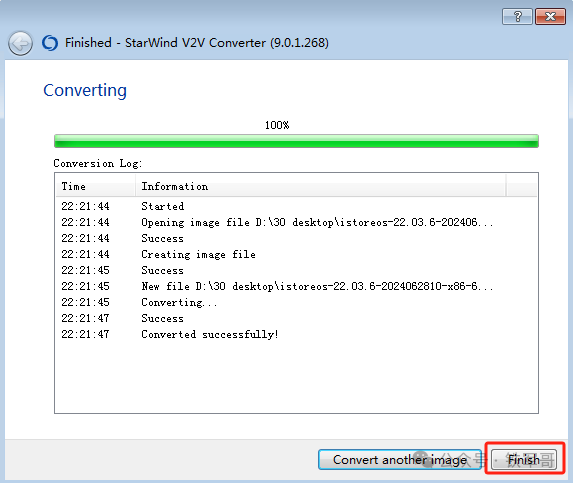Screen dimensions: 573x483
Task: Click Convert another image button
Action: [400, 460]
